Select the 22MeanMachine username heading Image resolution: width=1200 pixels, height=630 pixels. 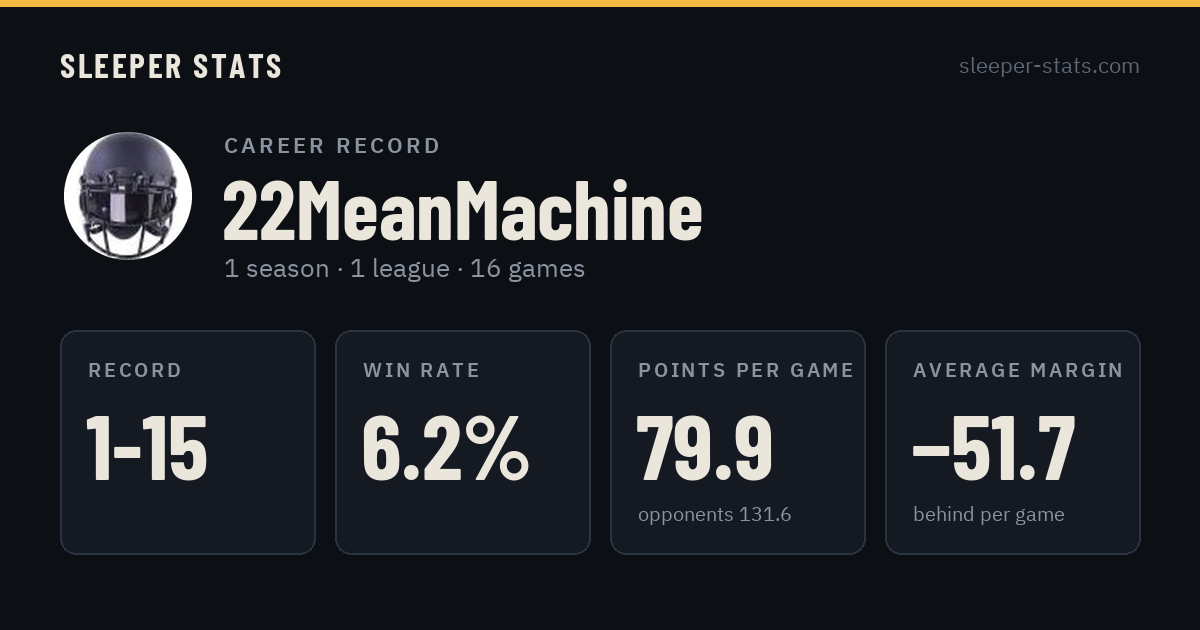pos(462,211)
